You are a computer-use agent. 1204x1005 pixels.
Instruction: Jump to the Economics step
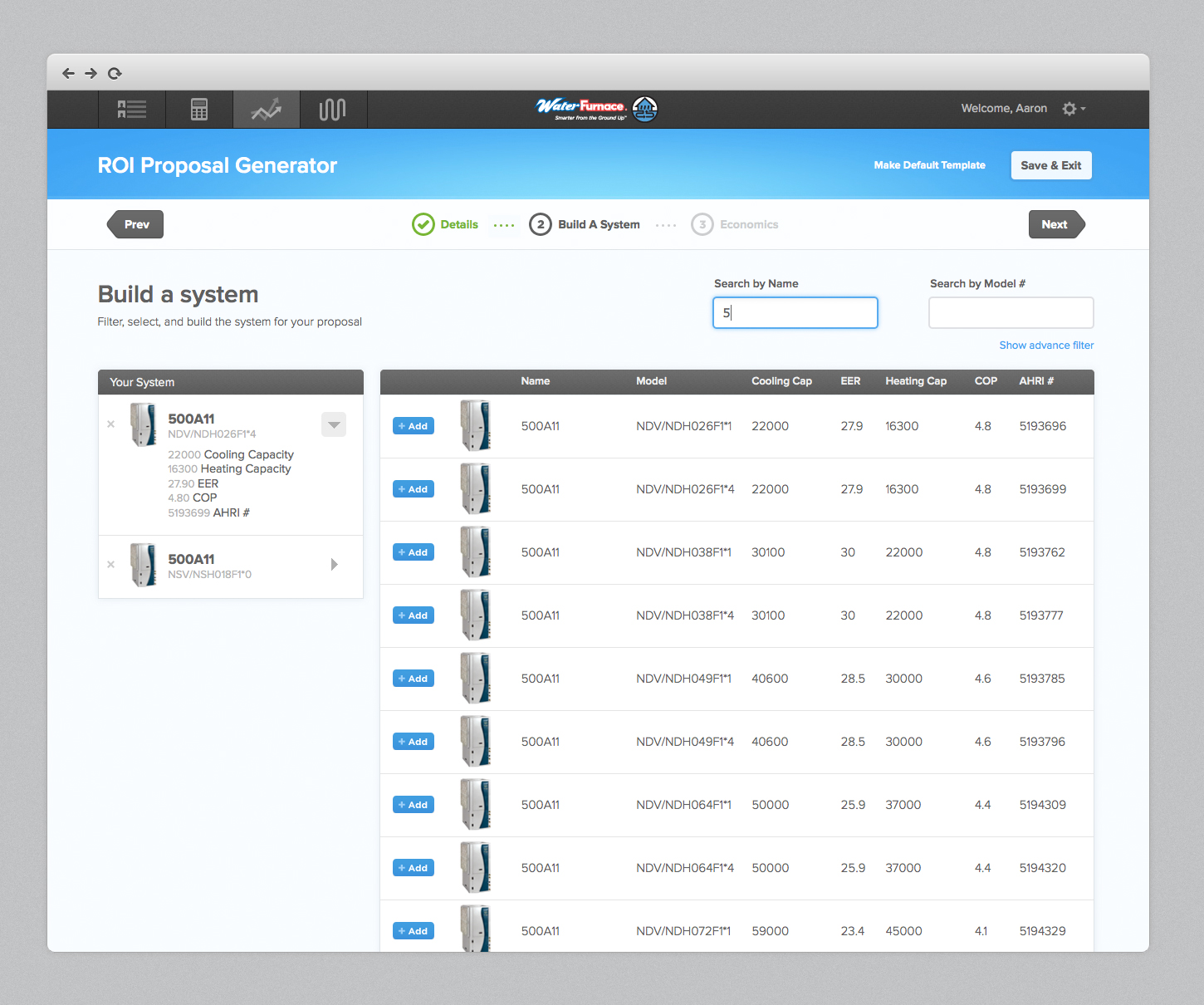click(x=735, y=224)
